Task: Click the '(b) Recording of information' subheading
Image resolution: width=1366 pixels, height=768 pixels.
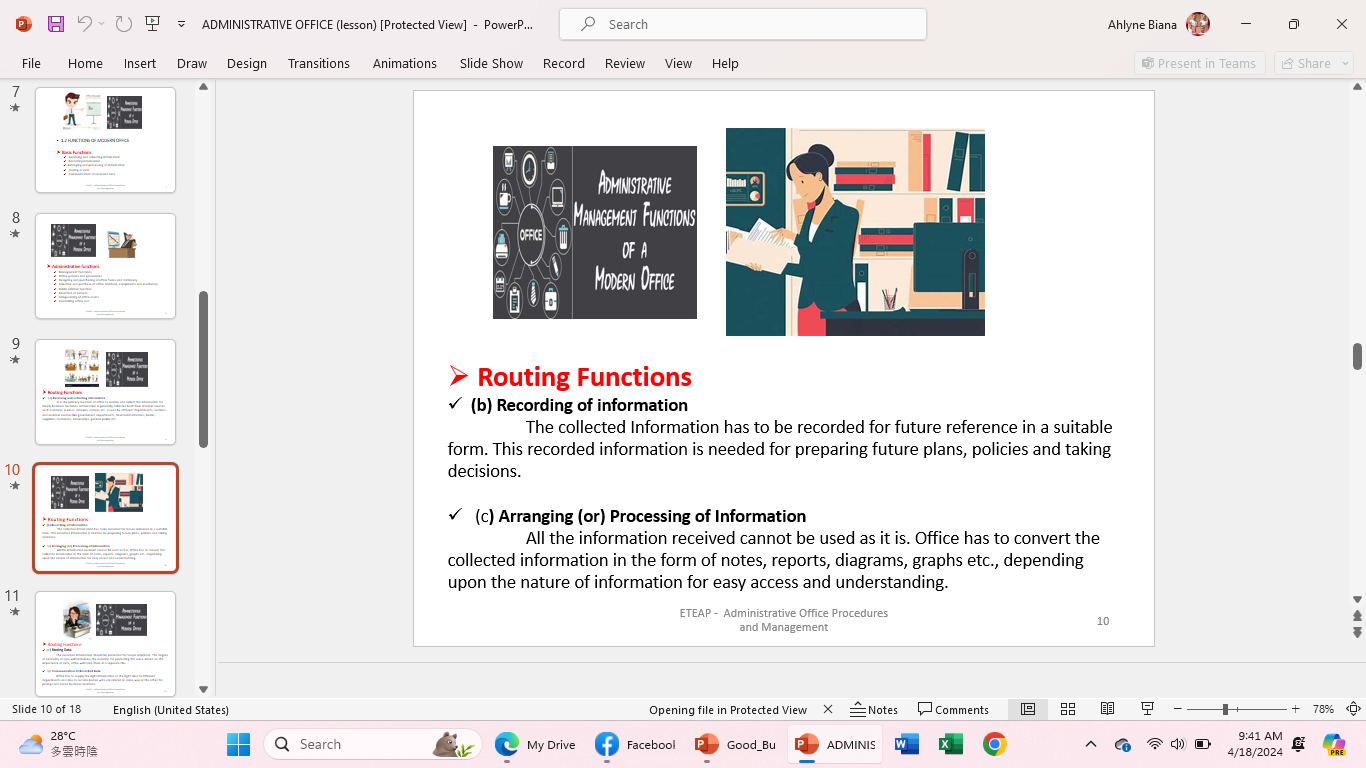Action: [579, 405]
